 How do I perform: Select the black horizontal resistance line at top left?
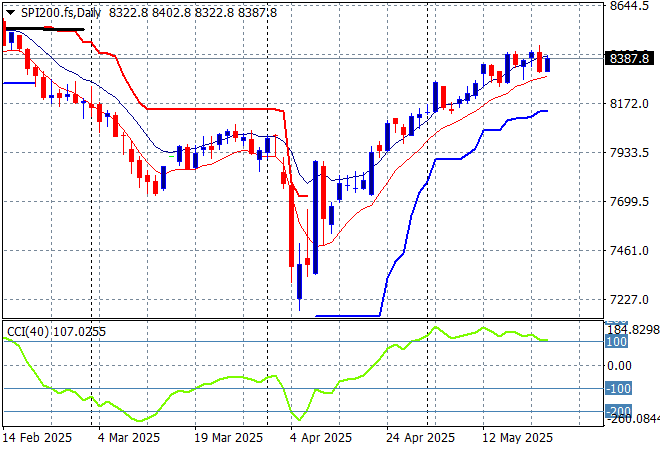(44, 29)
